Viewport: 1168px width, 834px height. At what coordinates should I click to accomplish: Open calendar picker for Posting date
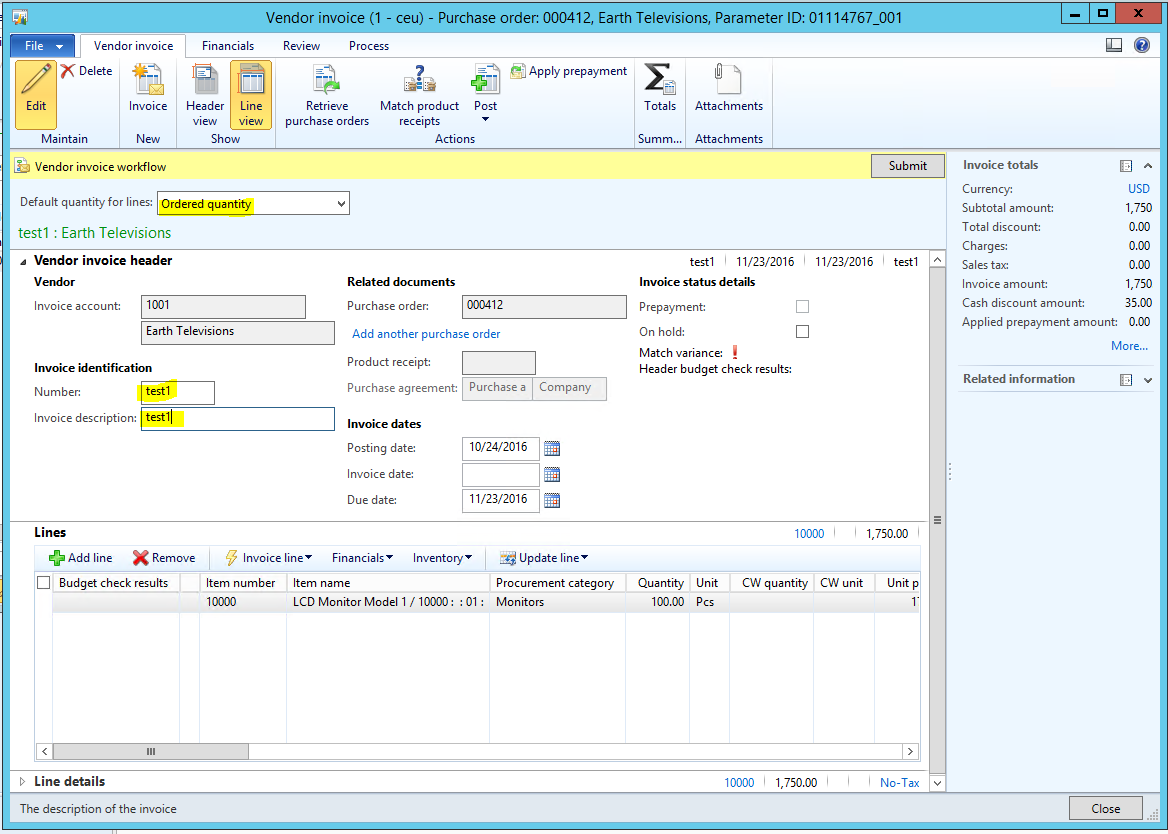pos(552,448)
